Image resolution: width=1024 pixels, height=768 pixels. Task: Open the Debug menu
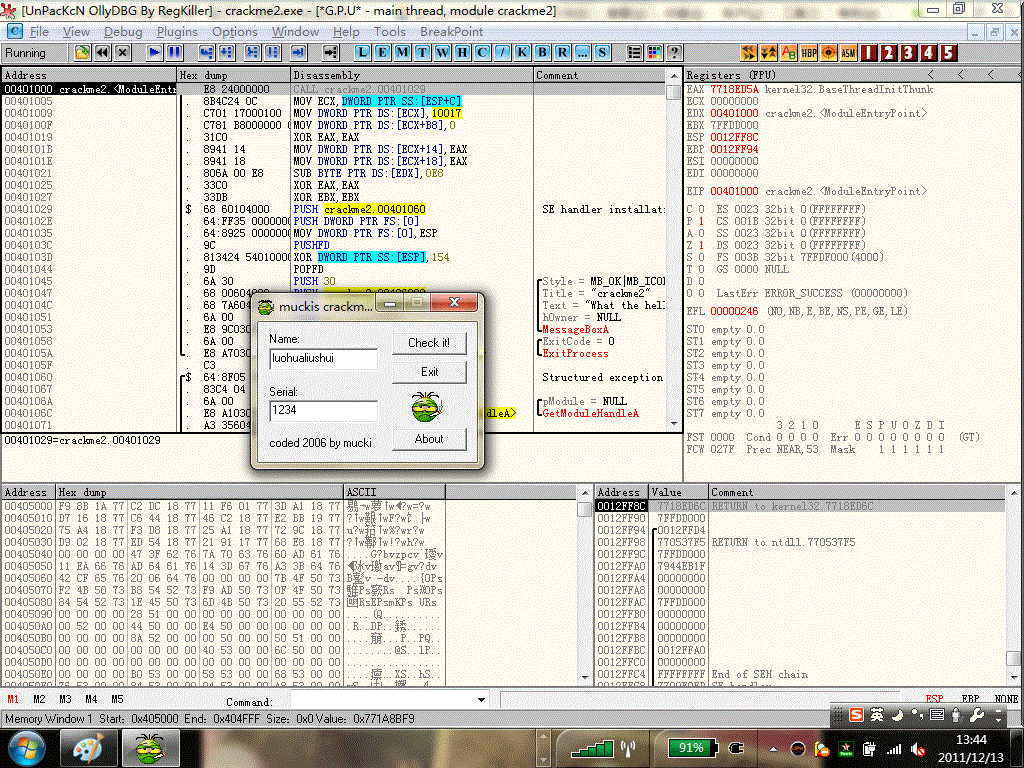point(123,31)
